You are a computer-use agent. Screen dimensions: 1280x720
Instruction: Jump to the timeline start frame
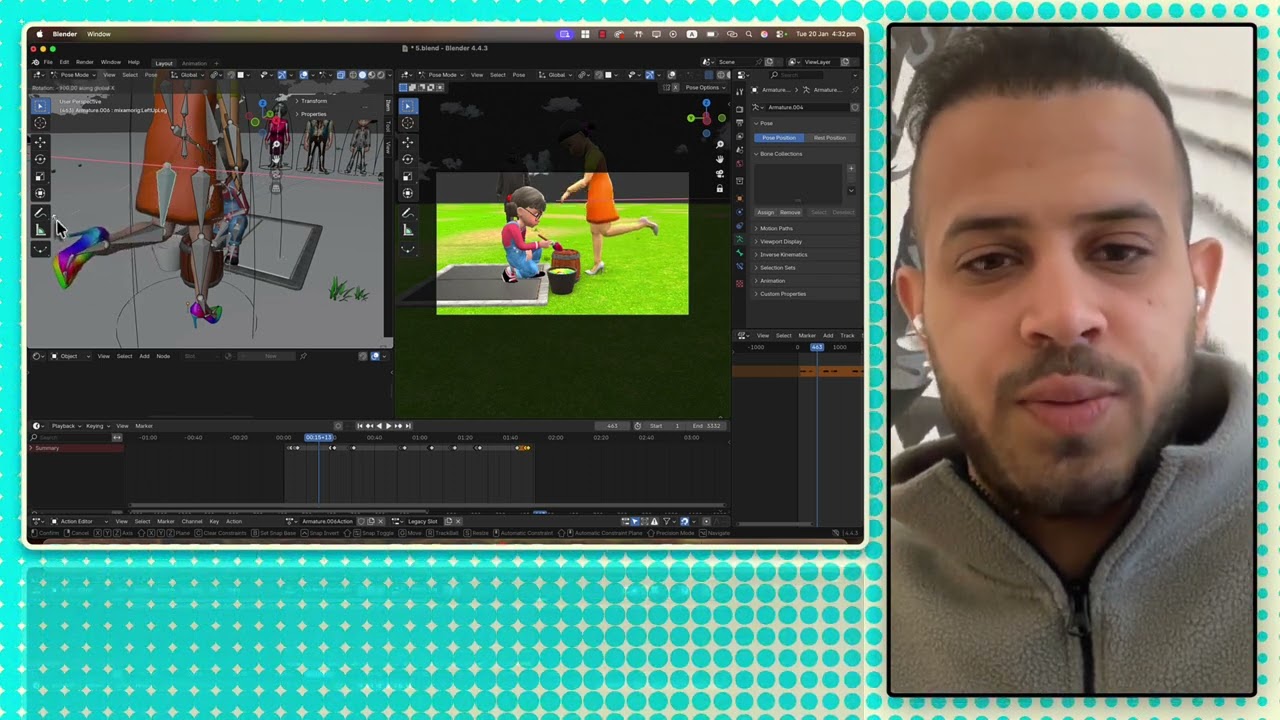(360, 426)
